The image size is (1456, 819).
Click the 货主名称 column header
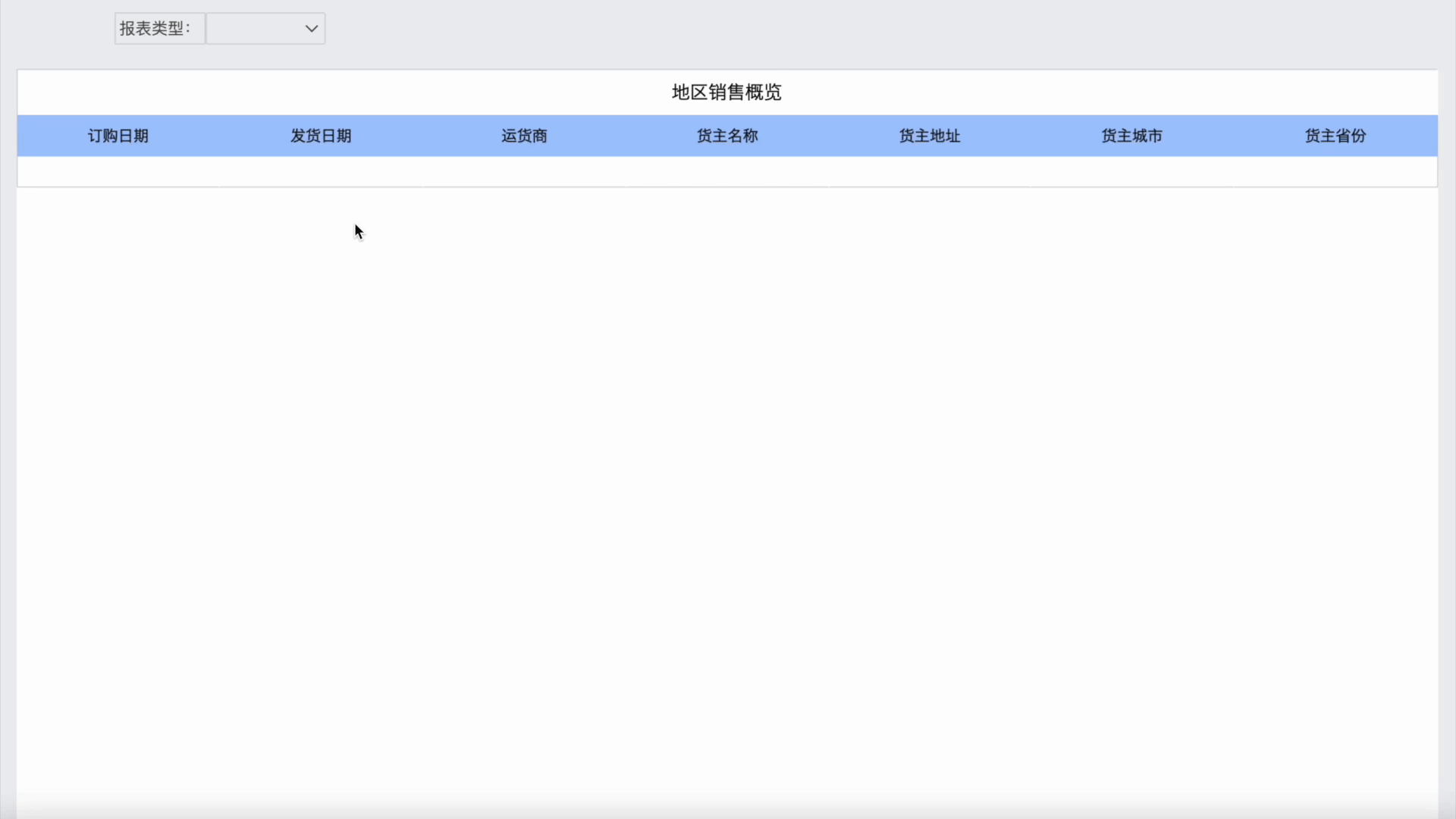(x=727, y=136)
